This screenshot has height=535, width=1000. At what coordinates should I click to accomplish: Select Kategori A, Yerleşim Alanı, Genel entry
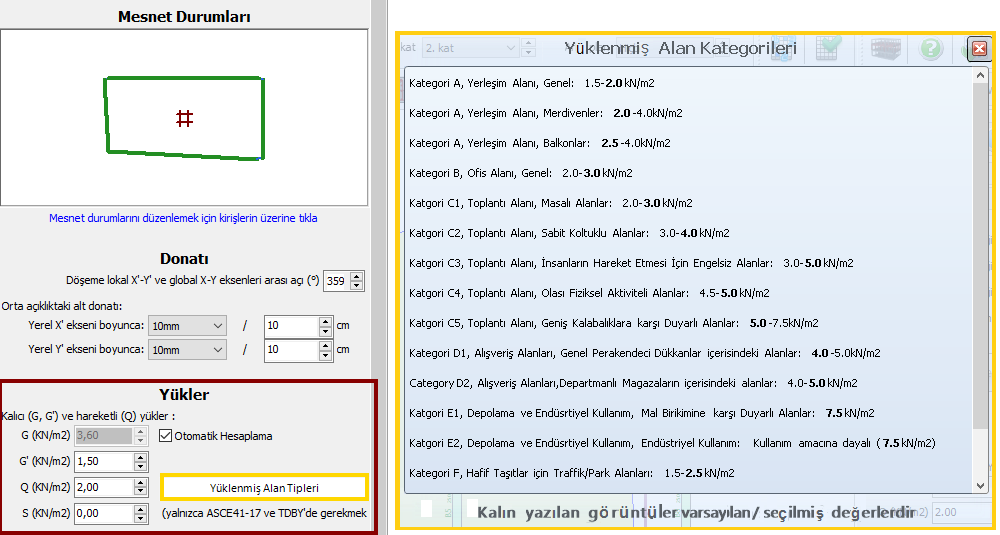(x=531, y=83)
